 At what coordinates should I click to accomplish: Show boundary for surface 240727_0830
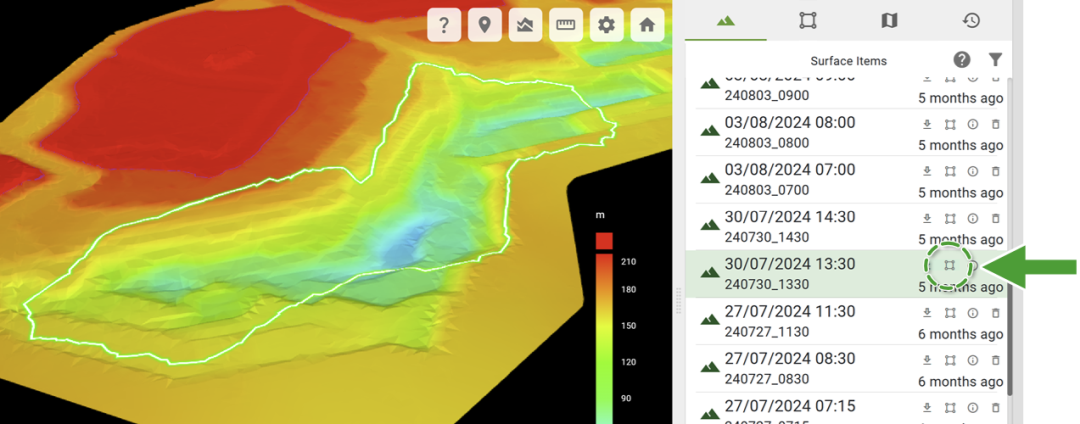point(950,360)
